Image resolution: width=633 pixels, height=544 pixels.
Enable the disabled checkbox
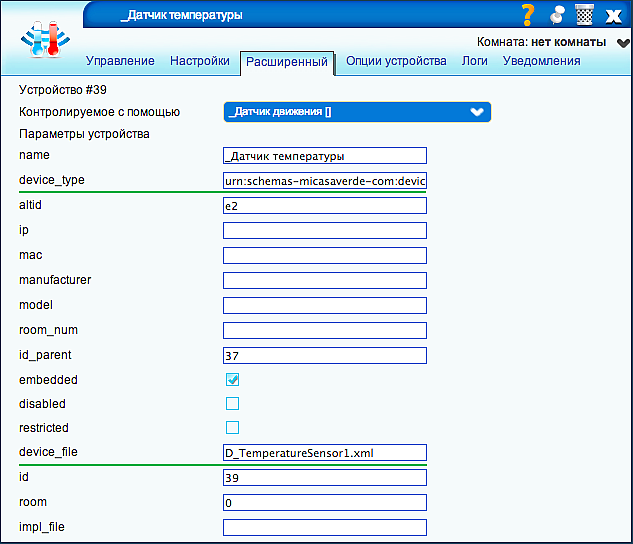(232, 404)
